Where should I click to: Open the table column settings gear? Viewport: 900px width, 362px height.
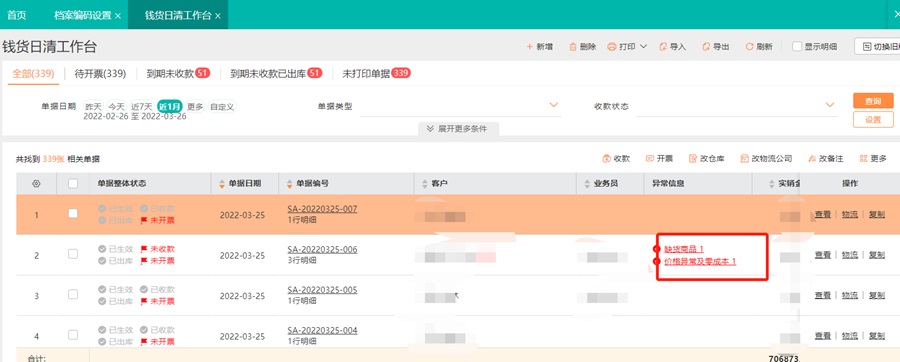(x=36, y=184)
